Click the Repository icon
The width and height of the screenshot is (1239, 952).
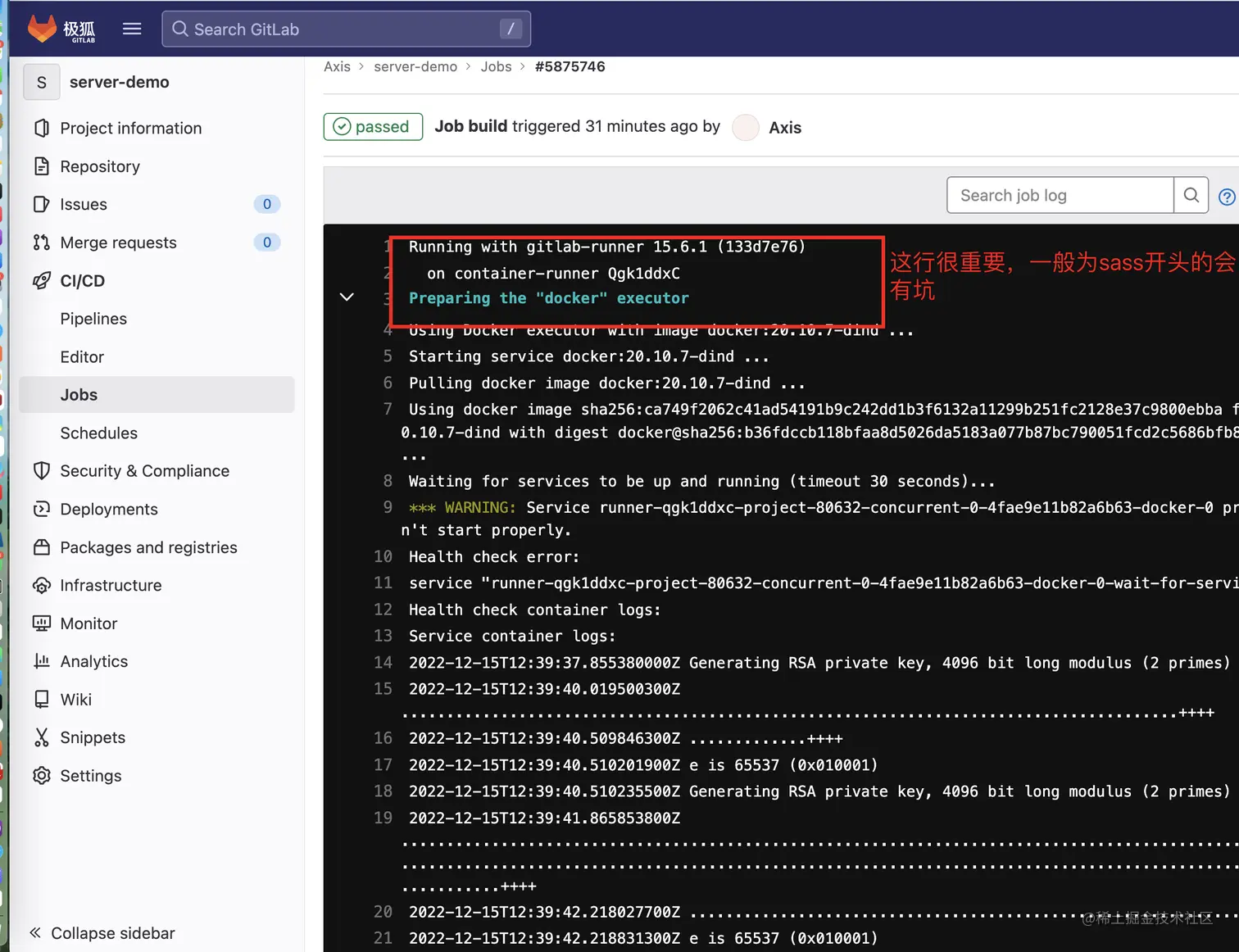click(42, 166)
